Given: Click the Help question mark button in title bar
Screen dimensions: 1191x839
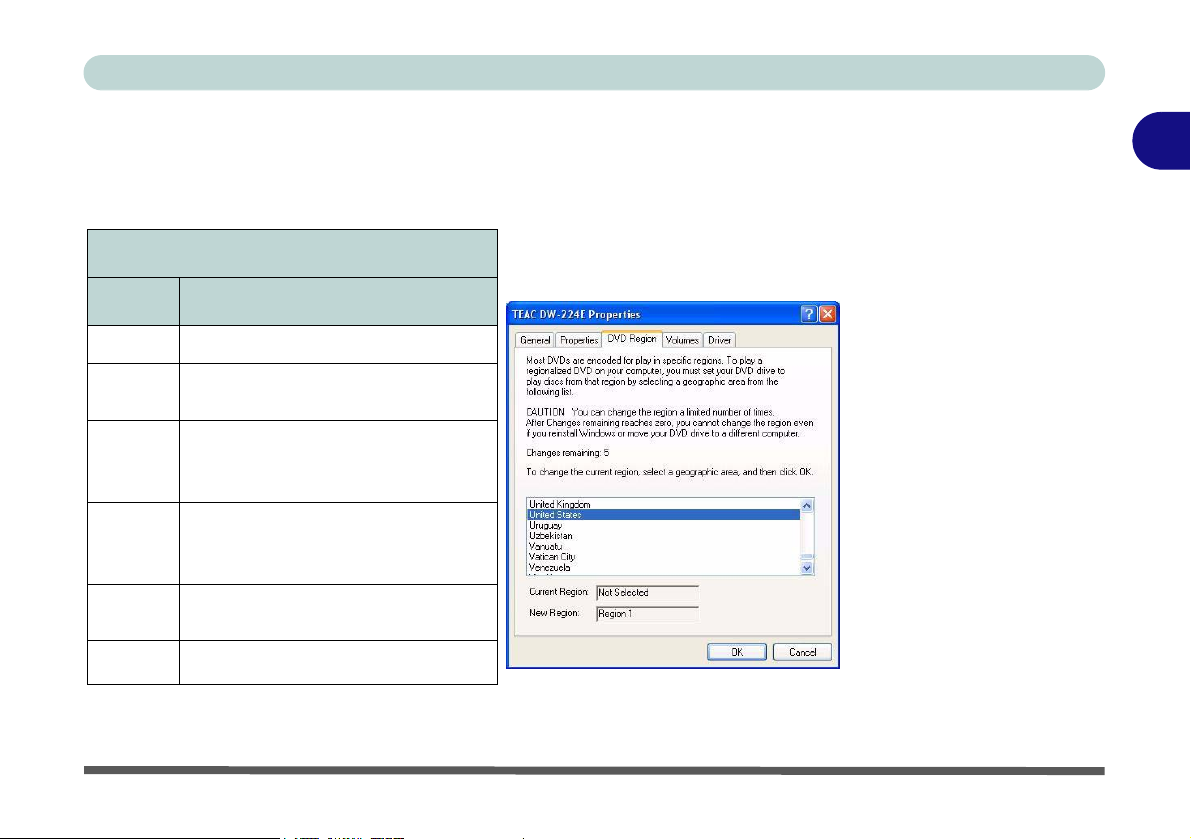Looking at the screenshot, I should point(809,314).
